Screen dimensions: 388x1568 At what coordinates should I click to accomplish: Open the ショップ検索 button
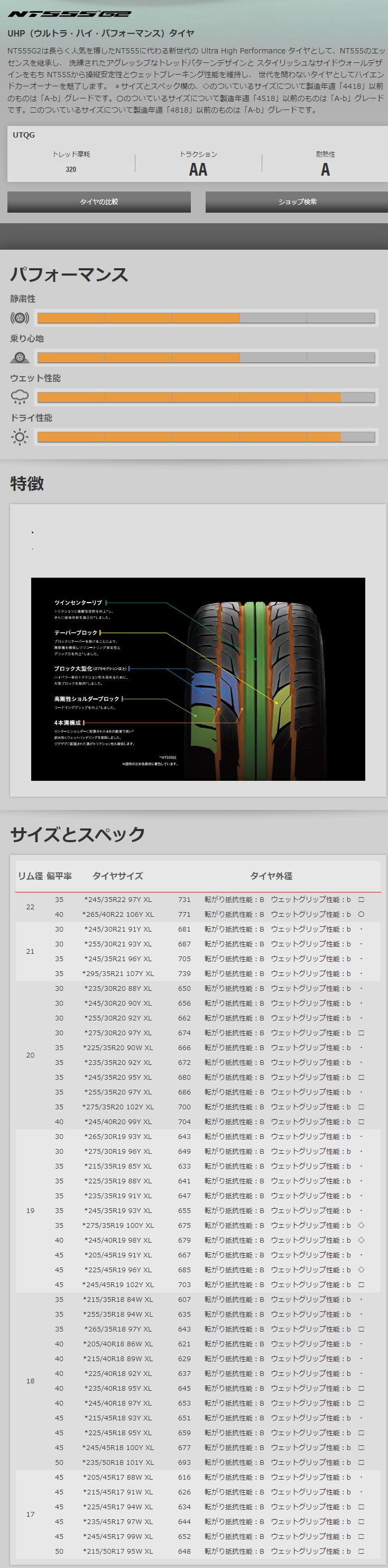click(297, 202)
